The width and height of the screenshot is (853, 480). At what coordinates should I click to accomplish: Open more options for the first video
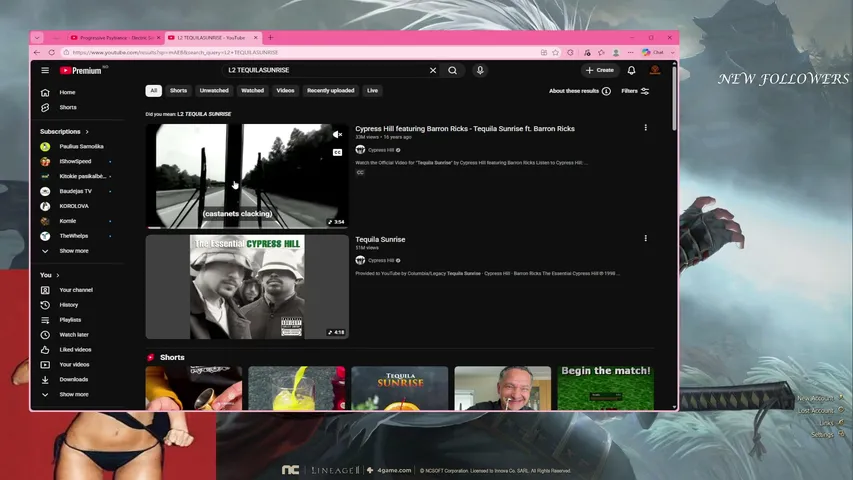[646, 128]
